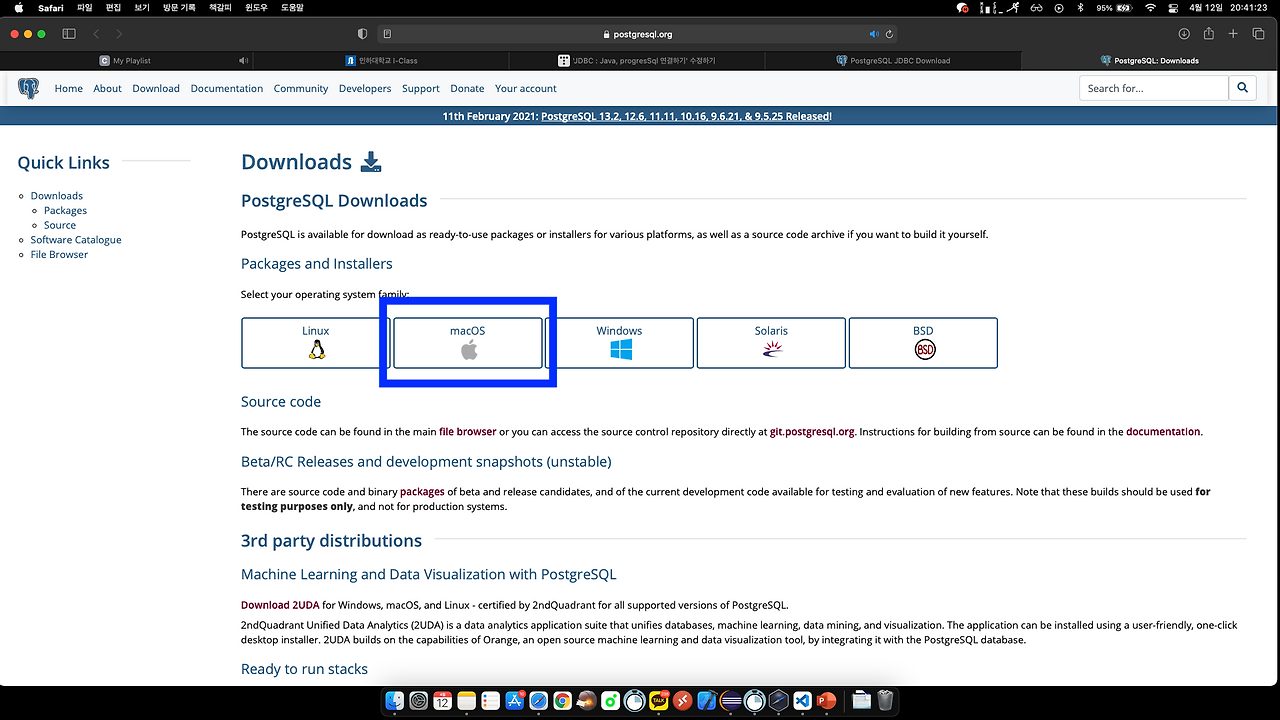Launch PowerPoint from the dock
This screenshot has width=1280, height=720.
826,701
